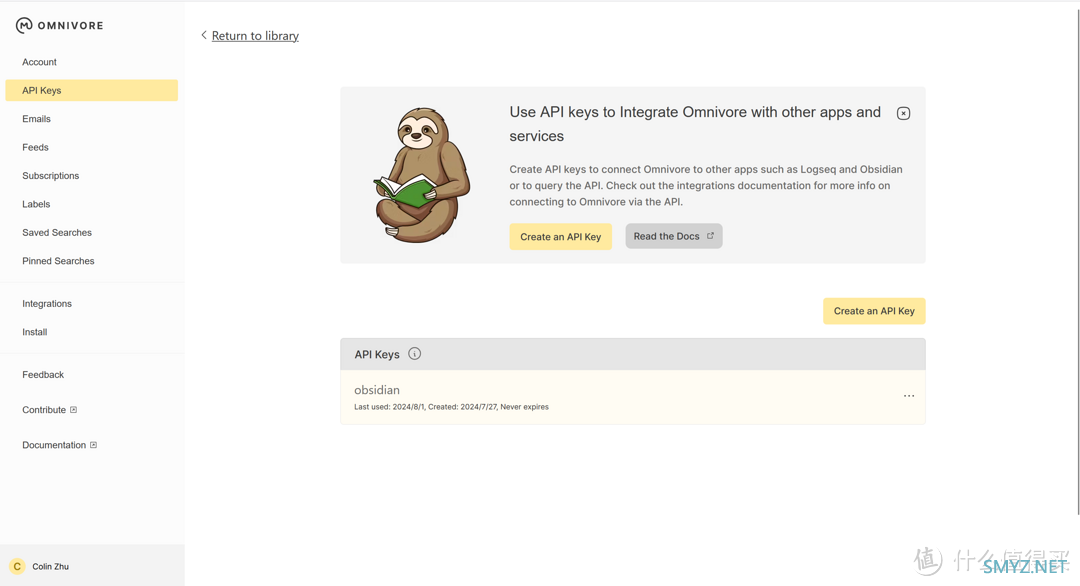Click the Colin Zhu user name

pyautogui.click(x=50, y=567)
